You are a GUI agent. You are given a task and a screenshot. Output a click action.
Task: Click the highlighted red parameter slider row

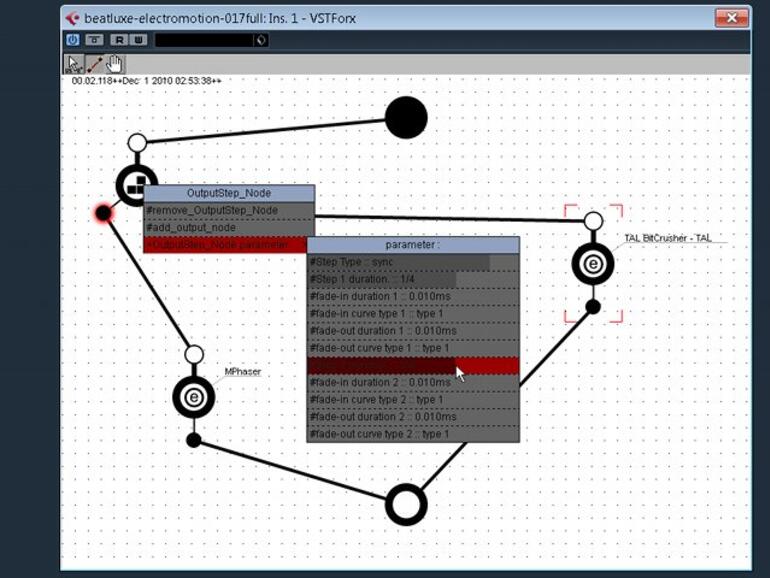click(x=413, y=365)
